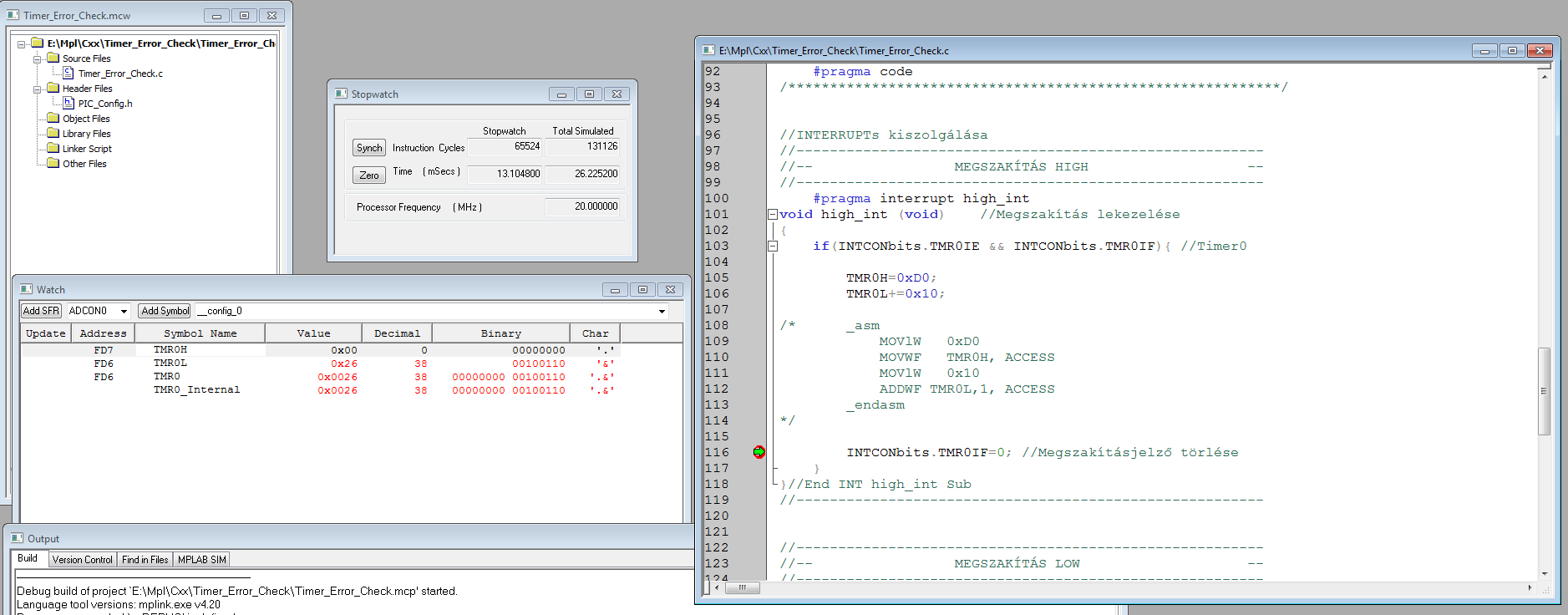1568x615 pixels.
Task: Click the Object Files folder icon
Action: coord(53,118)
